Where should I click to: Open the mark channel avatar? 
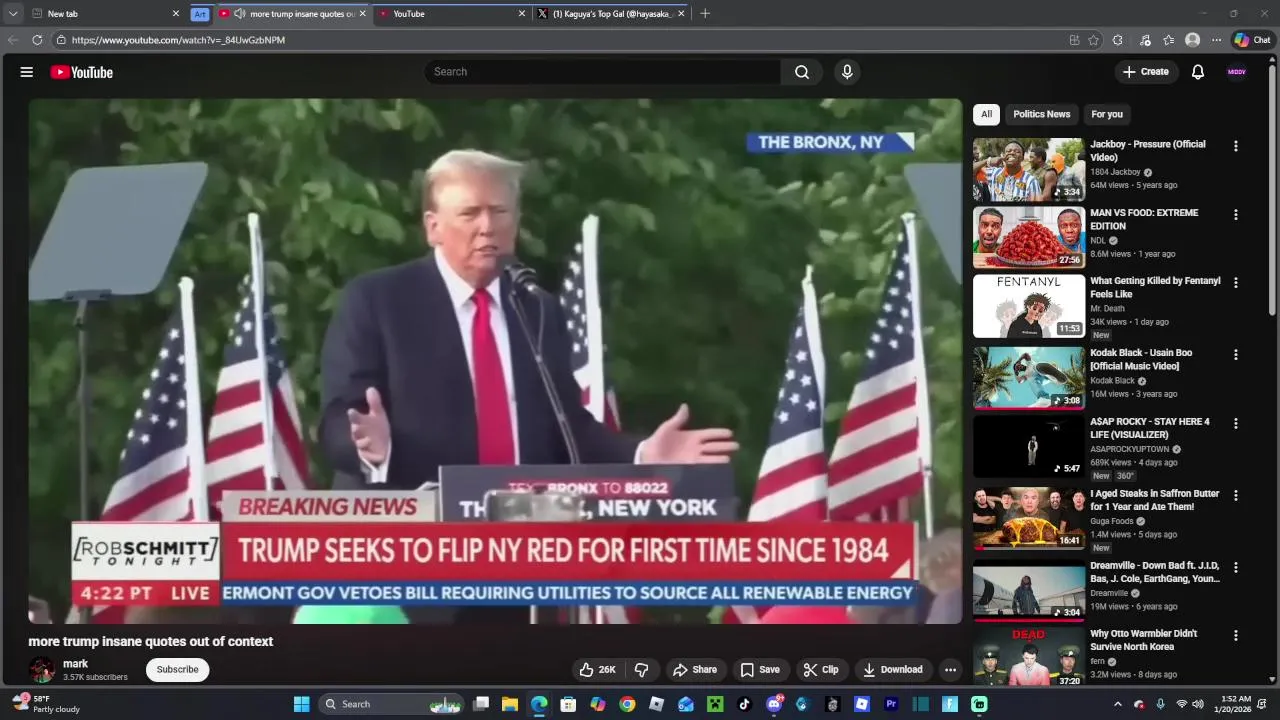pyautogui.click(x=42, y=670)
